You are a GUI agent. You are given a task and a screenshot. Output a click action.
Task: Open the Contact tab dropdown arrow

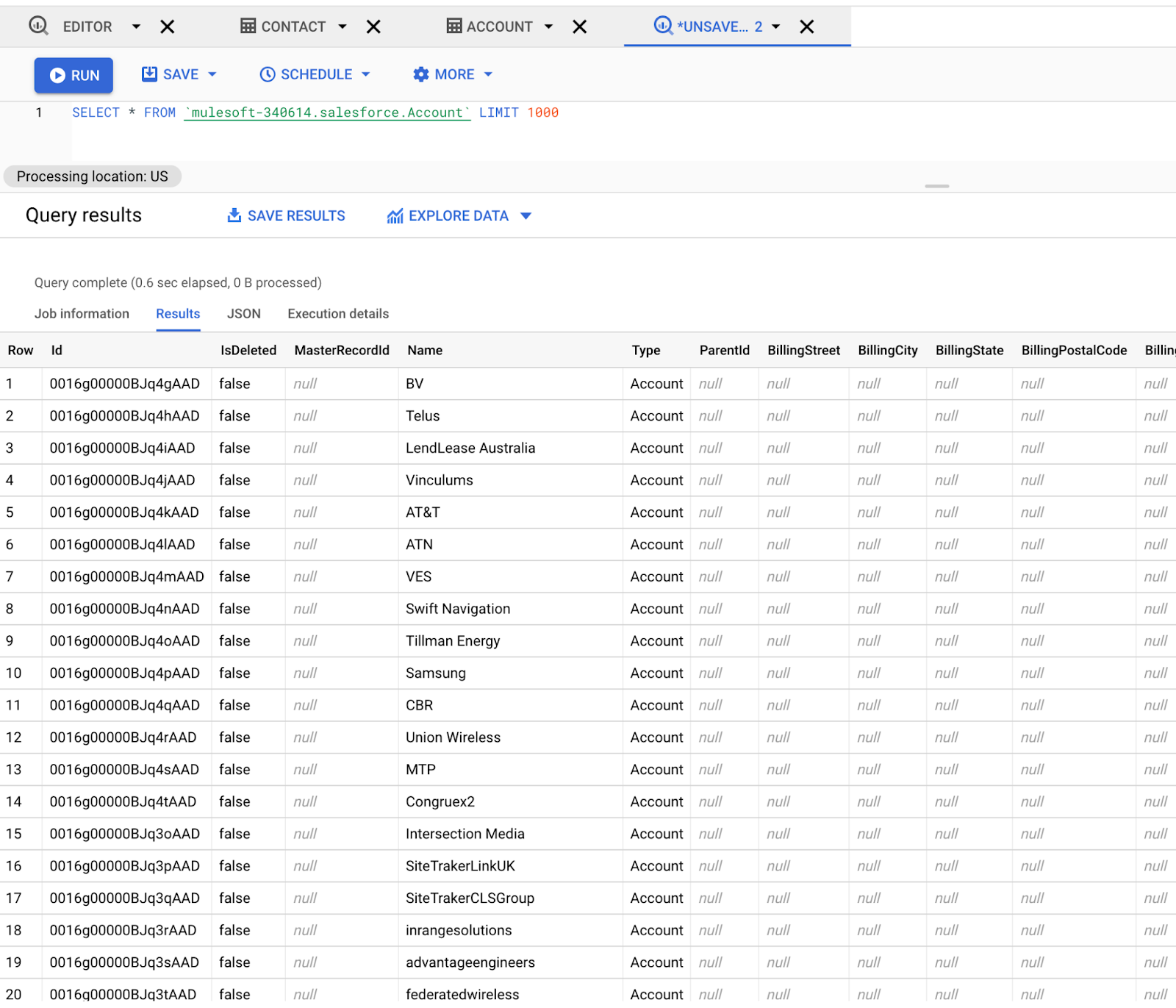click(343, 27)
